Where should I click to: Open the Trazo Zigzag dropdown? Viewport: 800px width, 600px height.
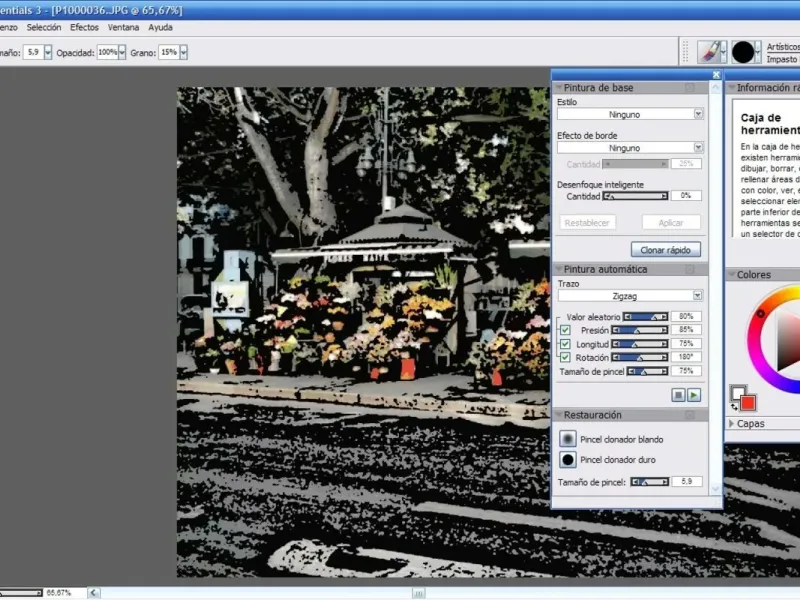(629, 296)
